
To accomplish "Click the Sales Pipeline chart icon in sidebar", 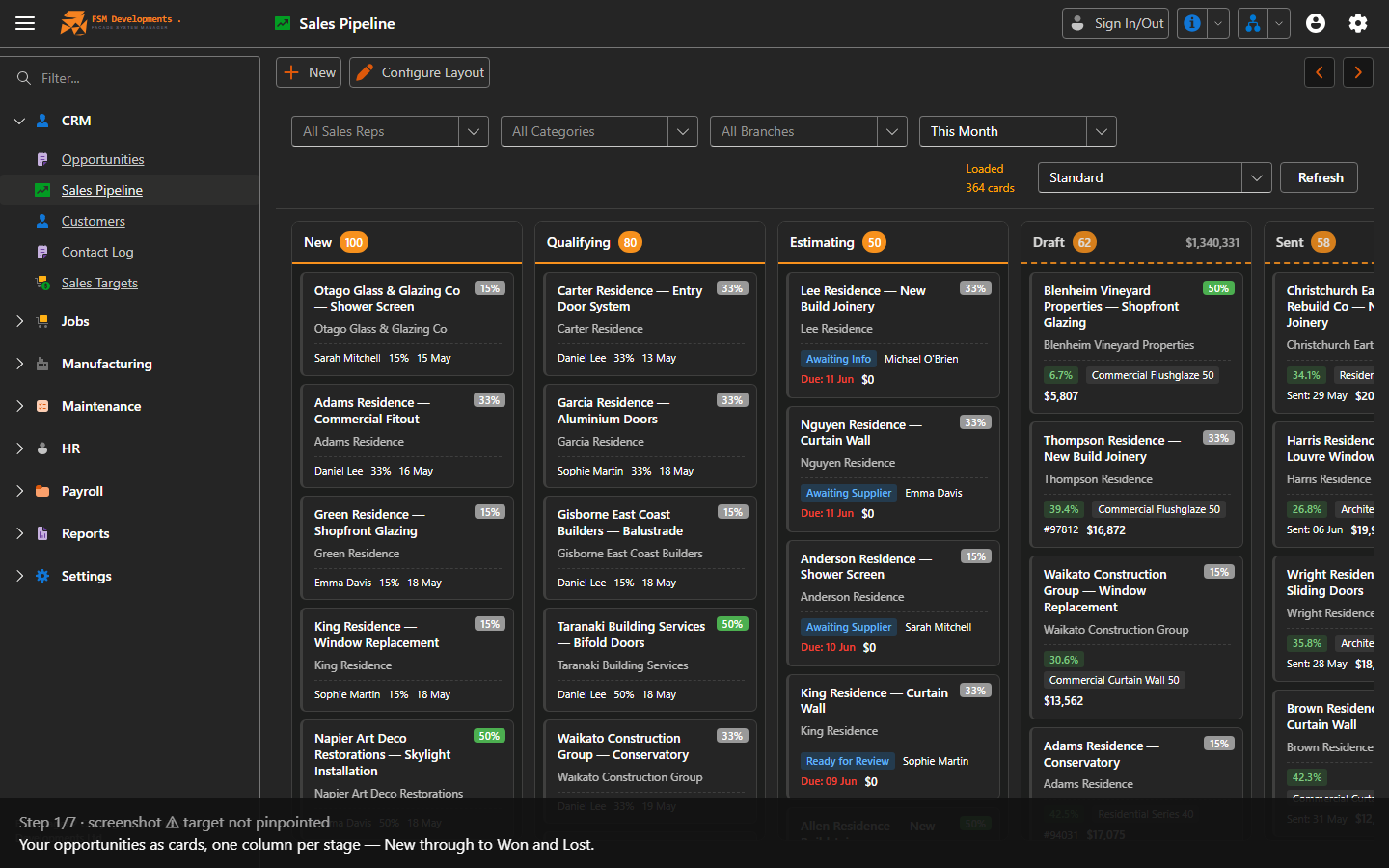I will [42, 190].
